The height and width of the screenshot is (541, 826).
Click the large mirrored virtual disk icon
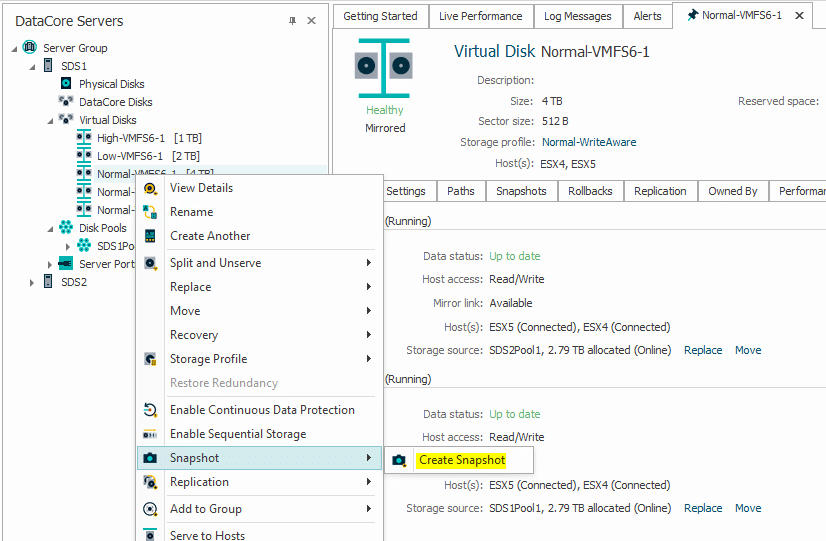click(384, 67)
